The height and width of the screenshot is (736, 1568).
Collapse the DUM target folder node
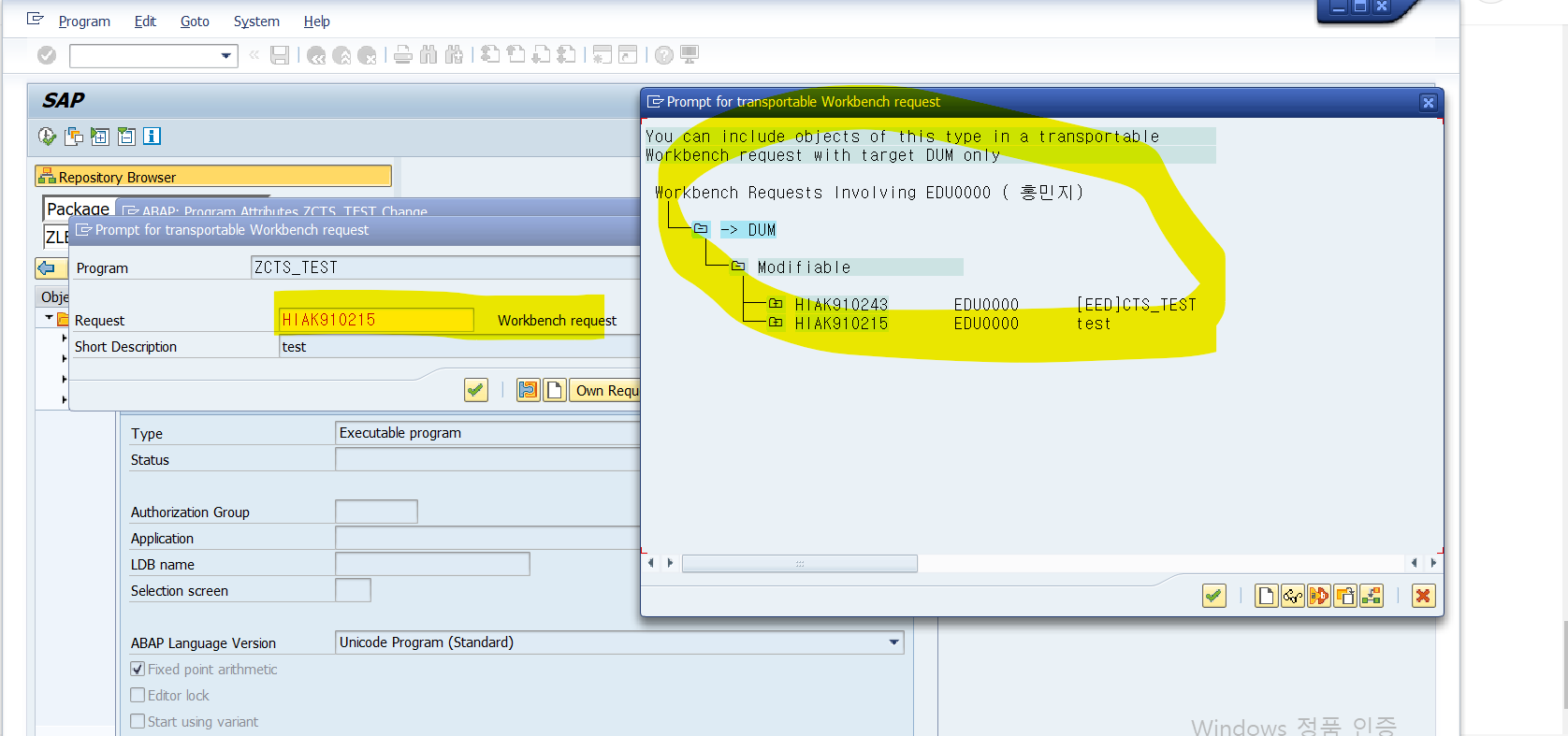point(701,229)
